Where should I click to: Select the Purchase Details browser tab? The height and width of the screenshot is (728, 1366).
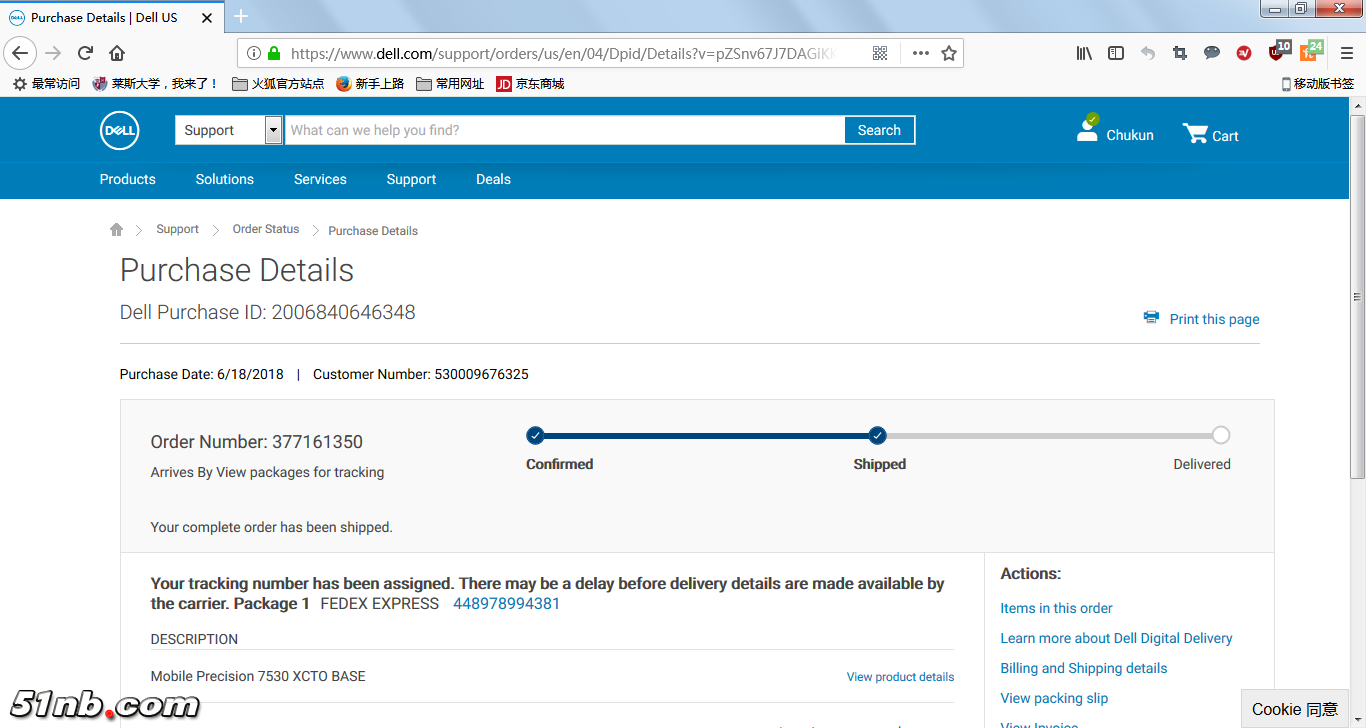[x=110, y=17]
